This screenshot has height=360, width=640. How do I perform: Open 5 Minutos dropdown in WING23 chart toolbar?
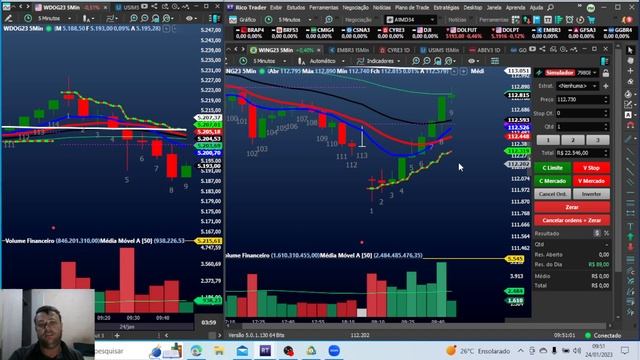click(284, 61)
